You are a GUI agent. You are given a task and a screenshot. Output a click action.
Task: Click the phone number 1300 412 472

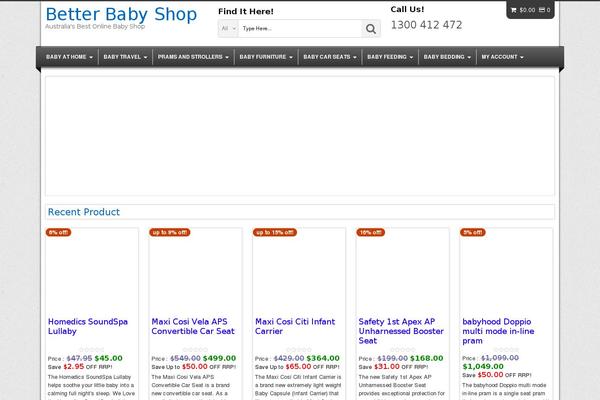(x=426, y=25)
